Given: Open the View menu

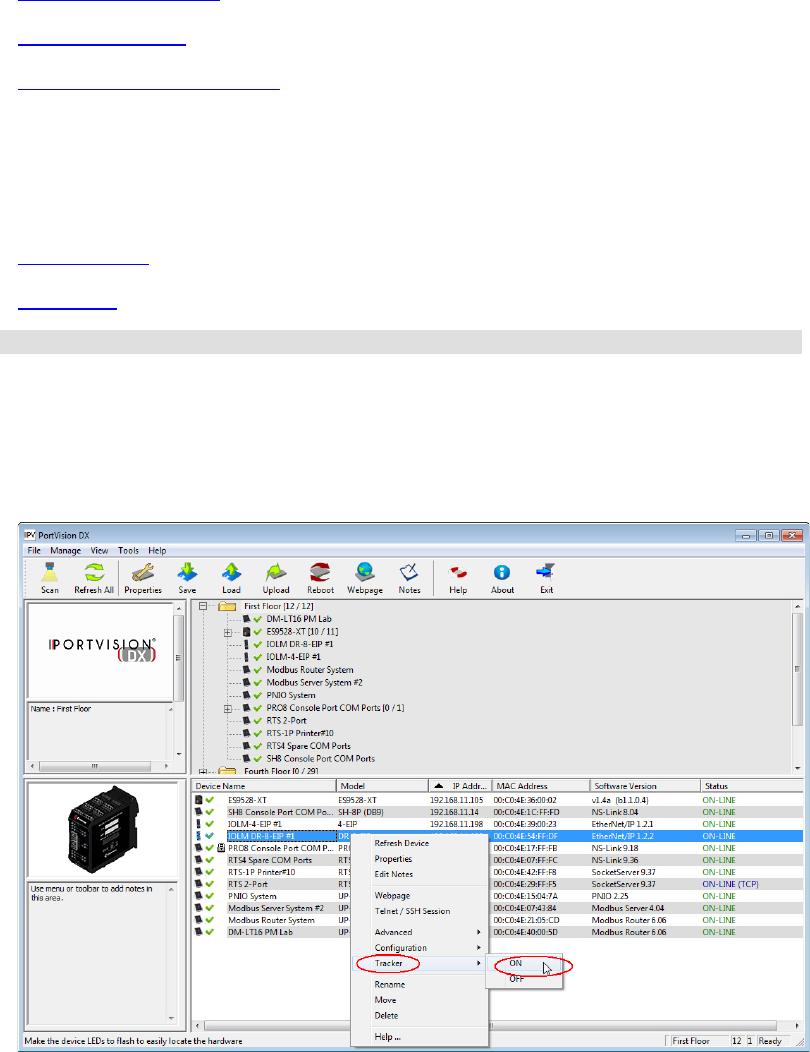Looking at the screenshot, I should pos(99,550).
